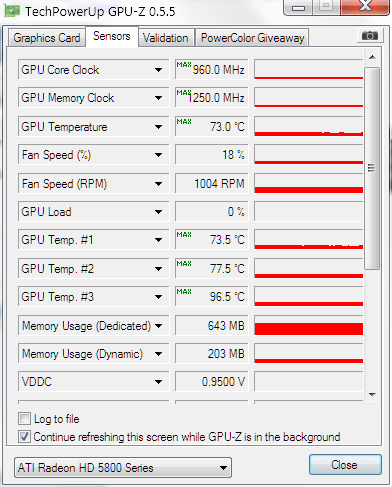Click the MAX indicator on GPU Temperature
Screen dimensions: 392x487
(184, 122)
